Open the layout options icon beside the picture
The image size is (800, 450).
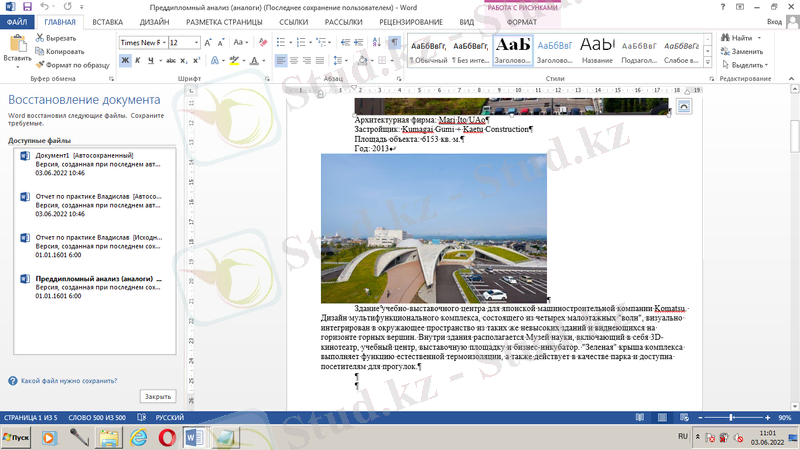tap(683, 105)
